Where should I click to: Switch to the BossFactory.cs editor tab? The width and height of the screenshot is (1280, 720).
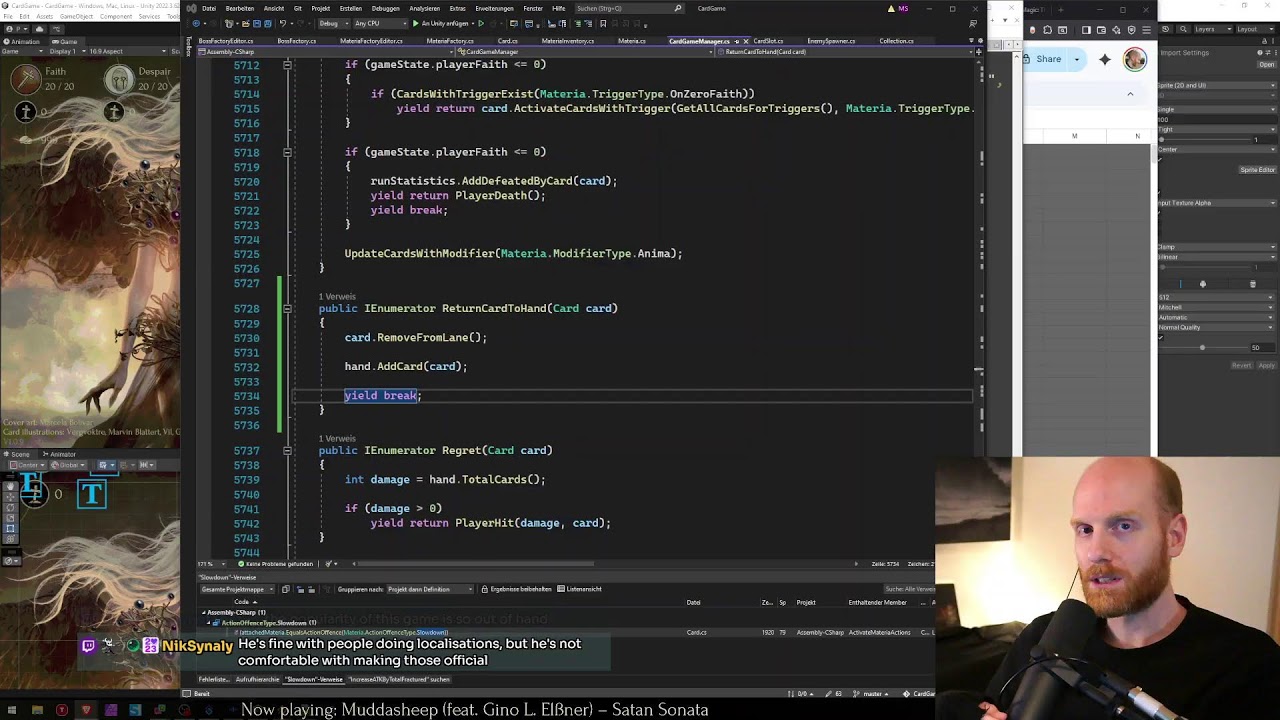coord(296,41)
